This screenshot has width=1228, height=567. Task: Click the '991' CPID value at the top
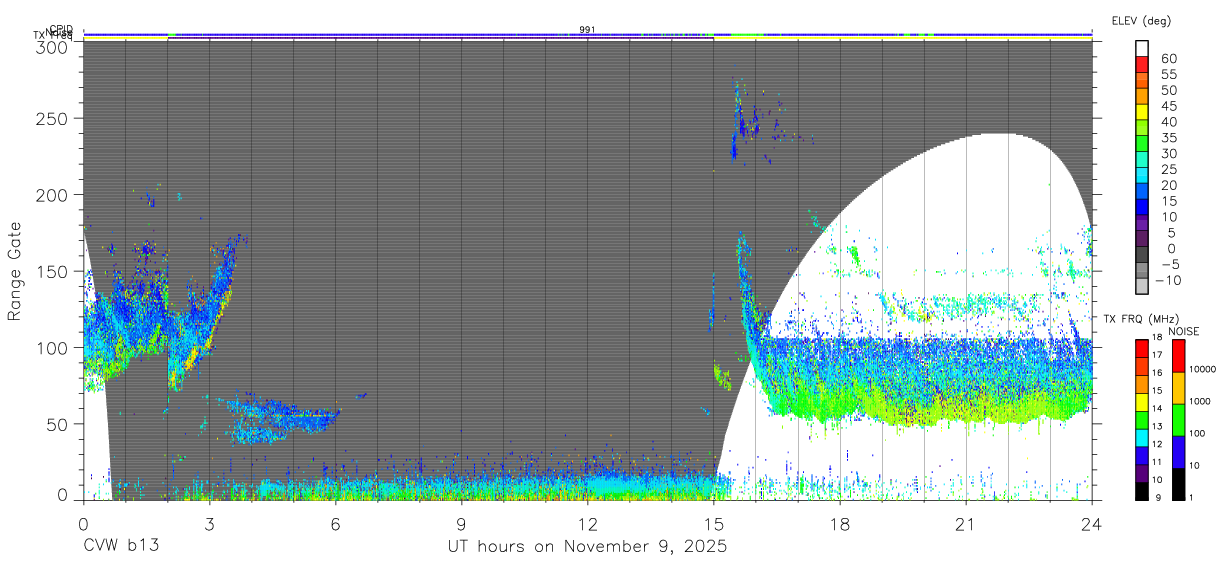587,30
